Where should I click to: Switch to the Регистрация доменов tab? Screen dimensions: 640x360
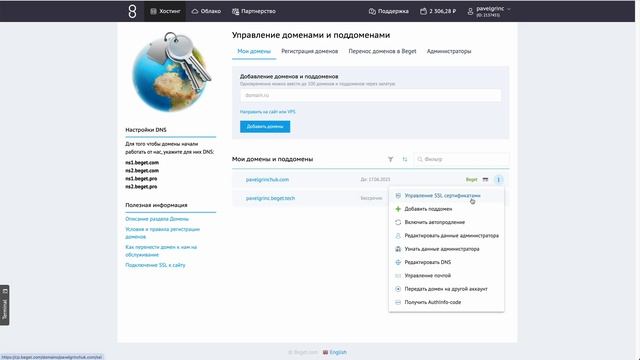(309, 51)
